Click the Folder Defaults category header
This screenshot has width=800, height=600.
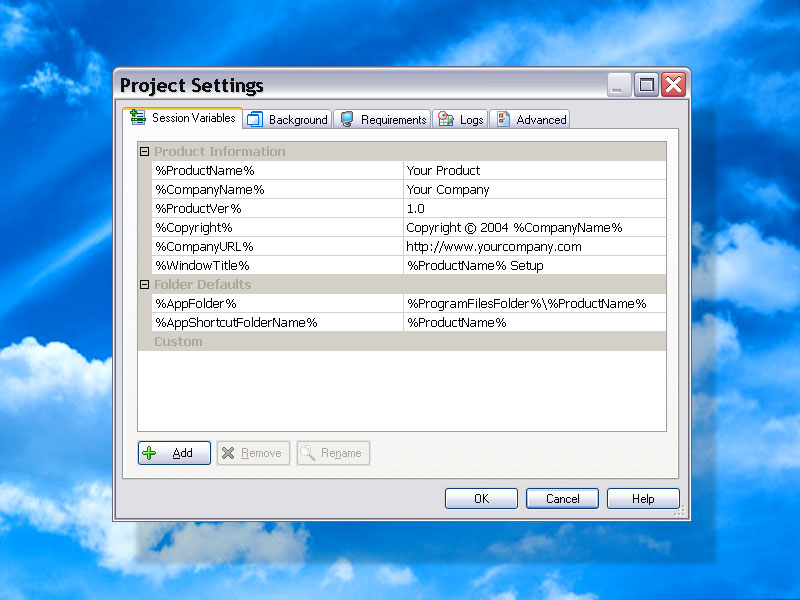pyautogui.click(x=402, y=285)
